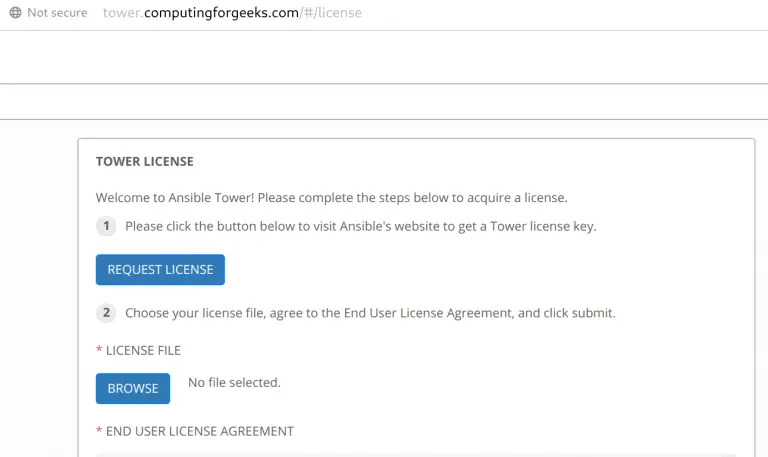
Task: Click the globe site-info icon
Action: pyautogui.click(x=15, y=13)
